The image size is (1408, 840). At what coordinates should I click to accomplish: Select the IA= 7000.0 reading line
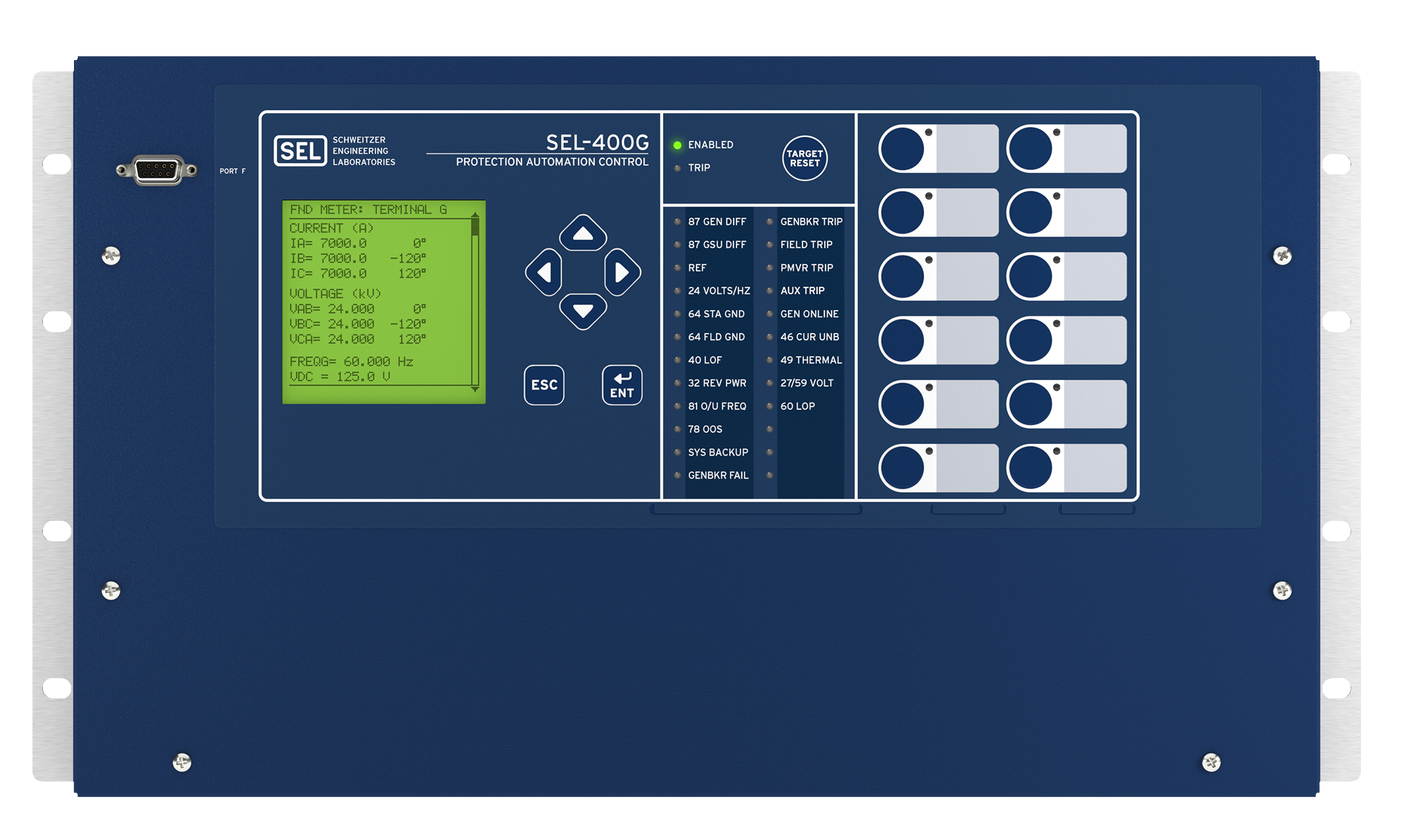(x=358, y=243)
